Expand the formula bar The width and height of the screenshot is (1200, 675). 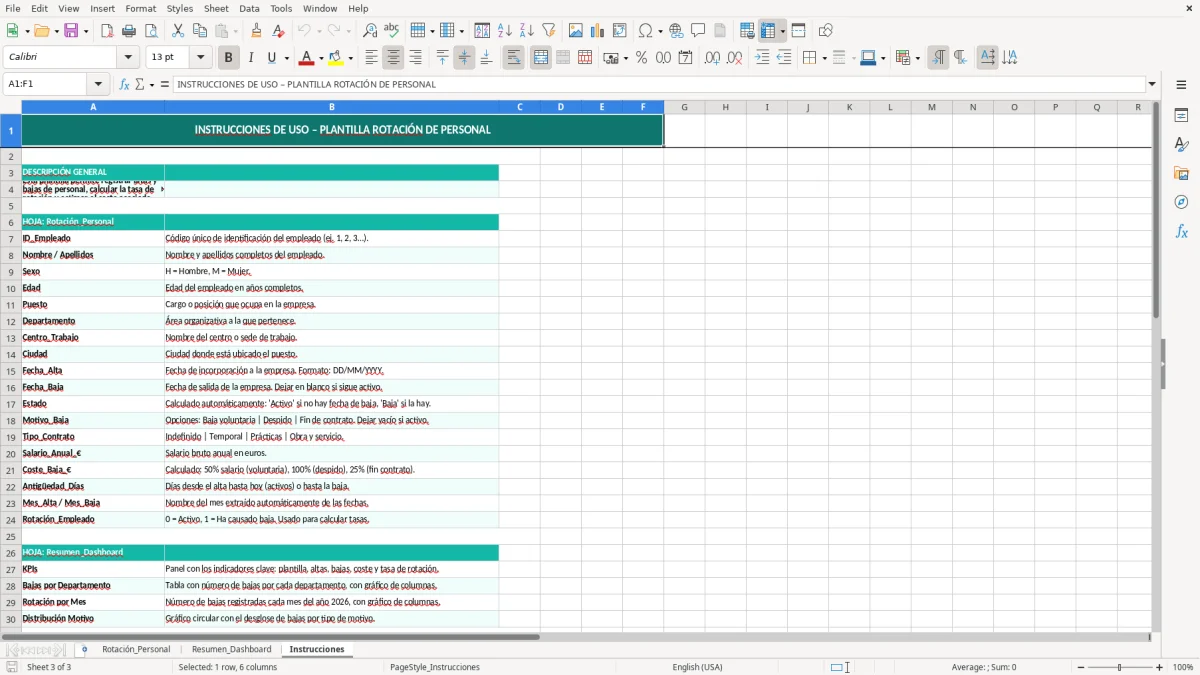tap(1152, 84)
